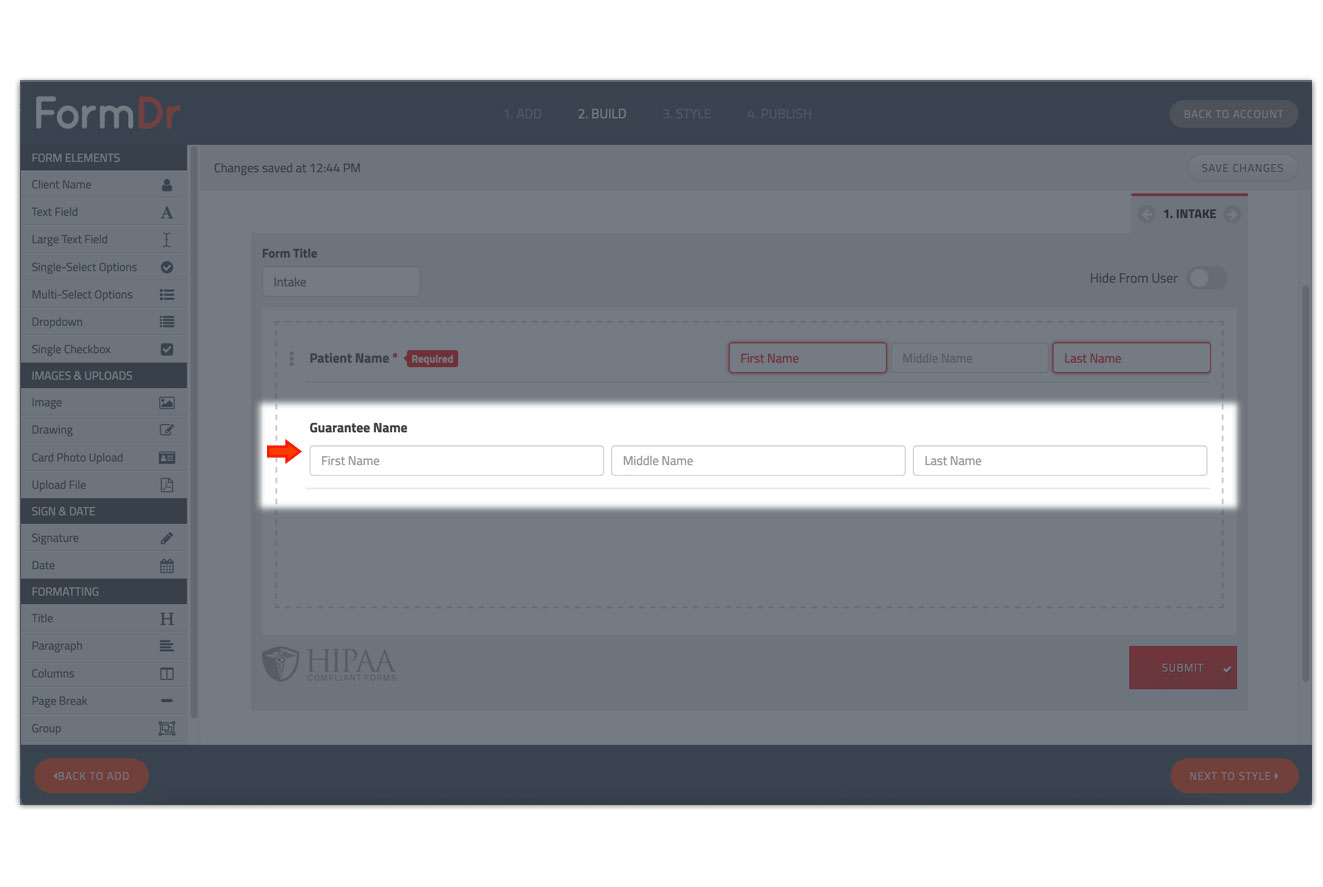Add a Signature element
This screenshot has height=887, width=1323.
[104, 538]
